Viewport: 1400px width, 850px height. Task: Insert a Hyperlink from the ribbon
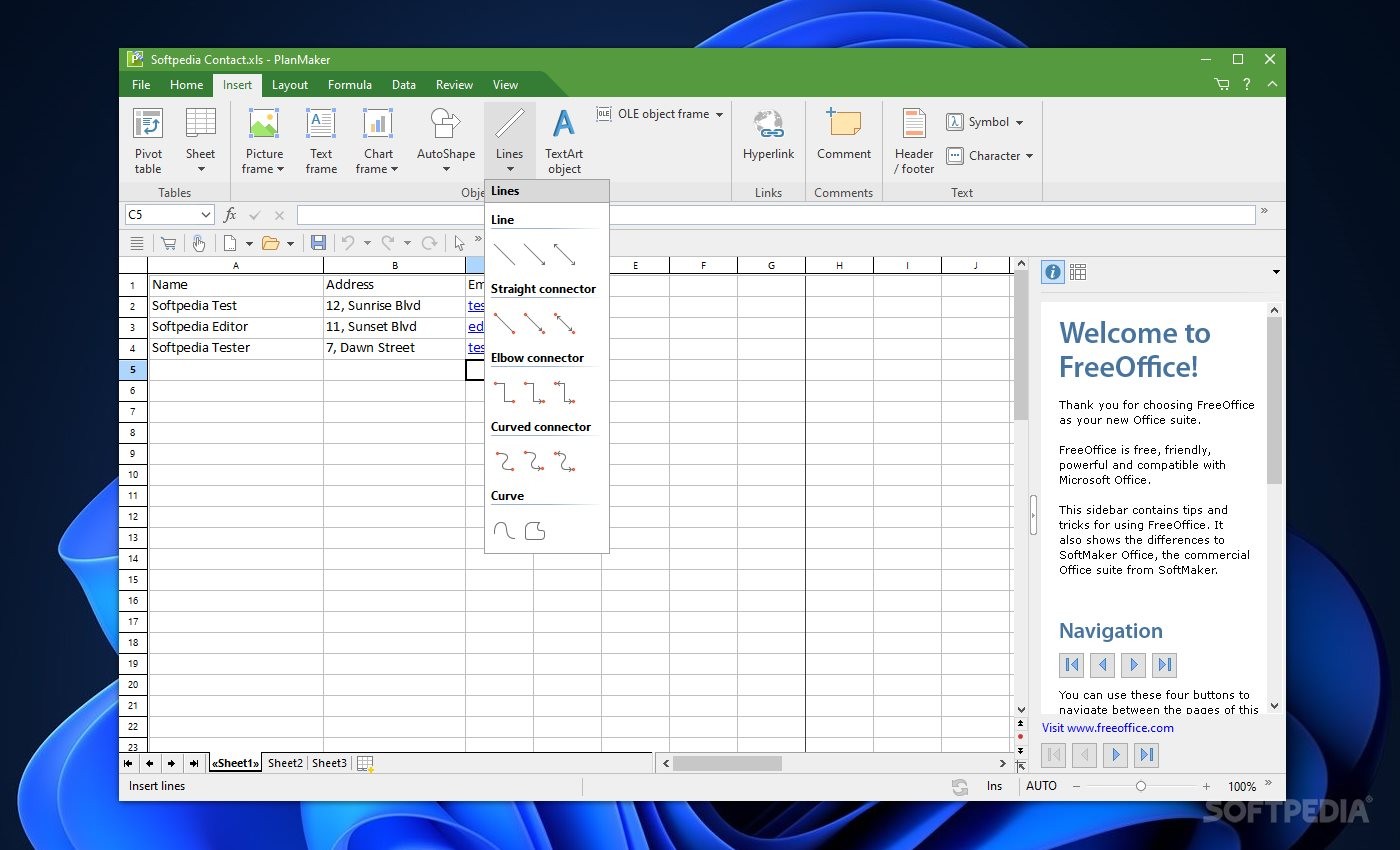[768, 134]
